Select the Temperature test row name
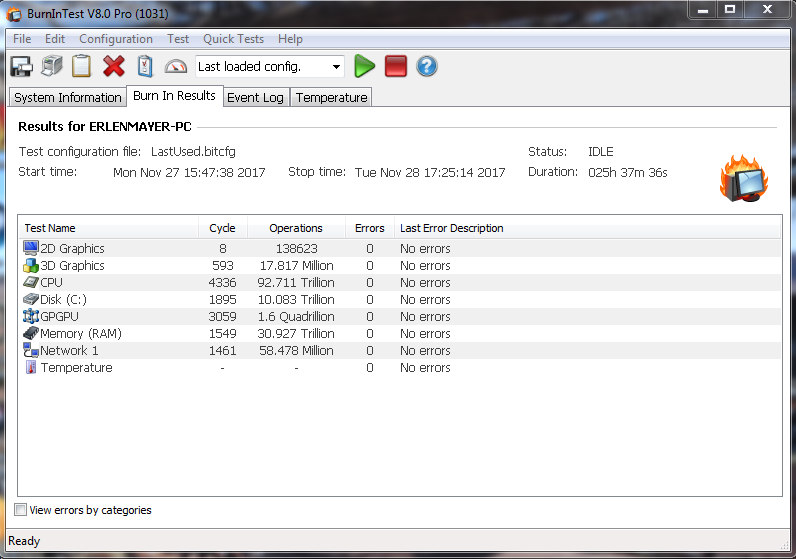The image size is (796, 559). (x=77, y=368)
